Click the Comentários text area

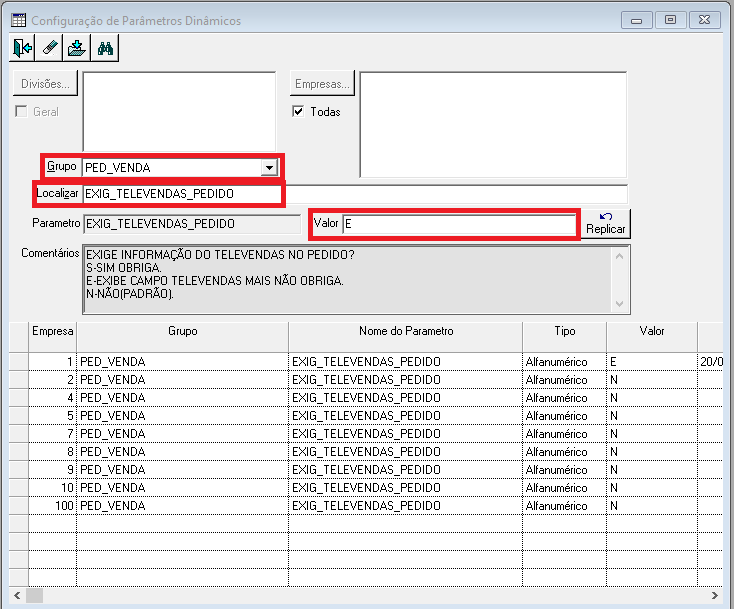[347, 279]
